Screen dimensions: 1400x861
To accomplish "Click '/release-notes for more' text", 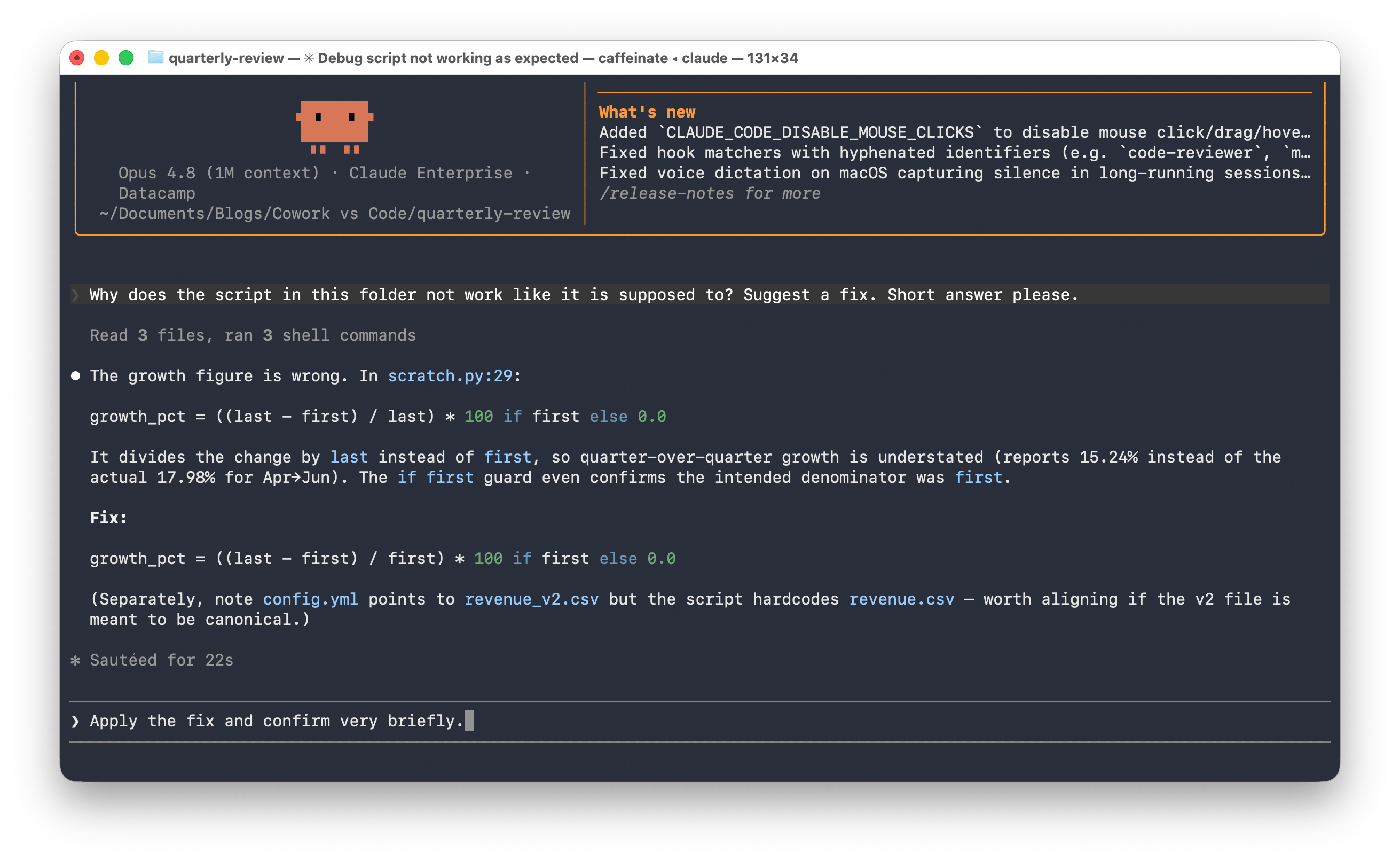I will (x=710, y=193).
